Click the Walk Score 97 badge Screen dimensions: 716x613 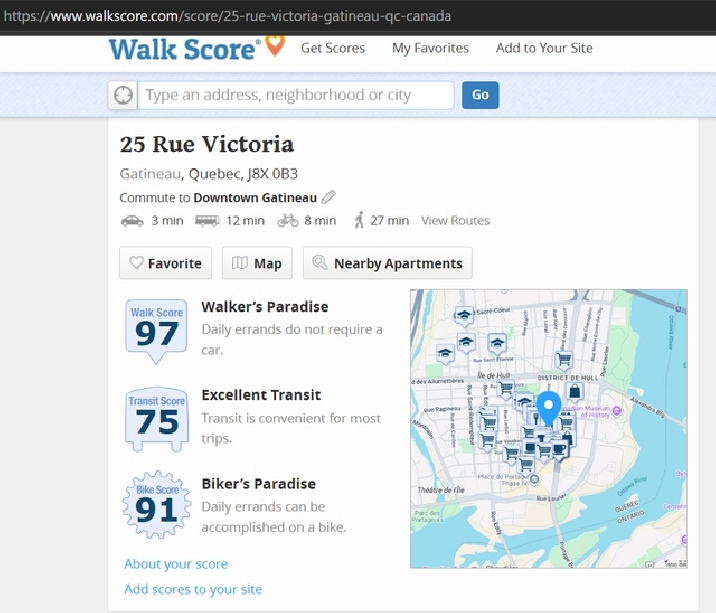[156, 331]
